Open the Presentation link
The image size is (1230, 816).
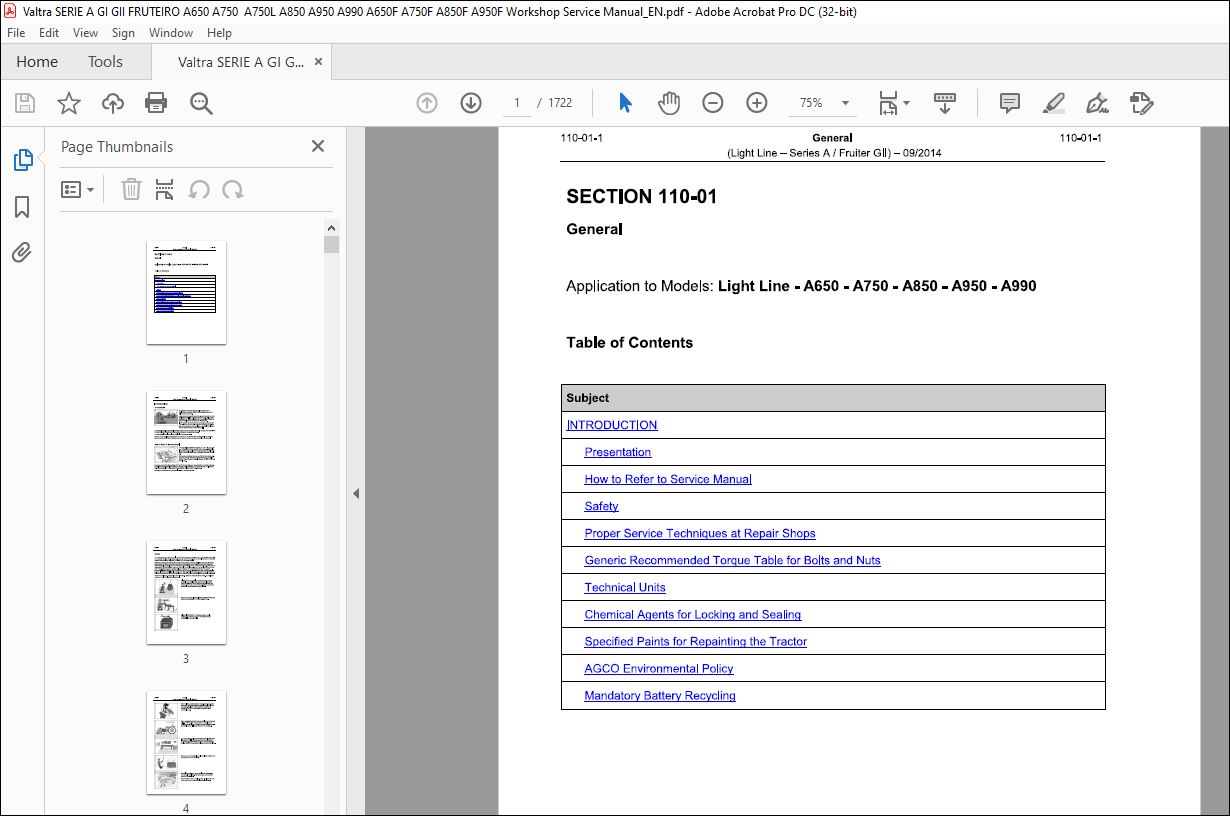(618, 452)
